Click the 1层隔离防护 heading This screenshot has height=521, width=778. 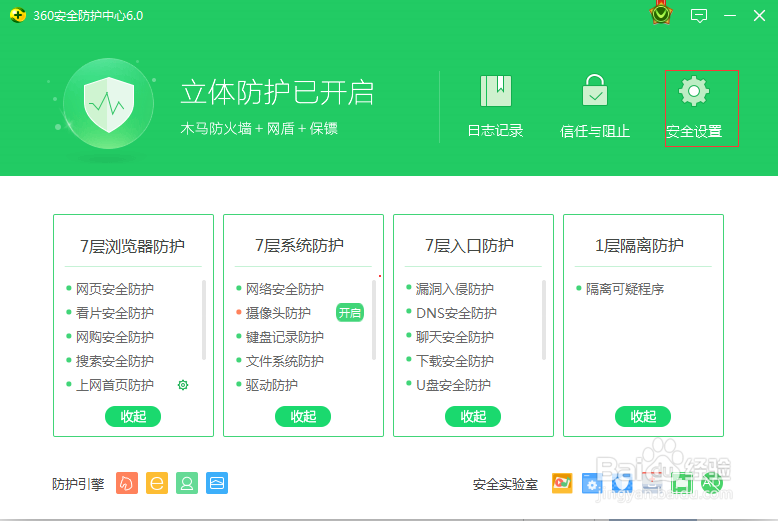[x=640, y=245]
